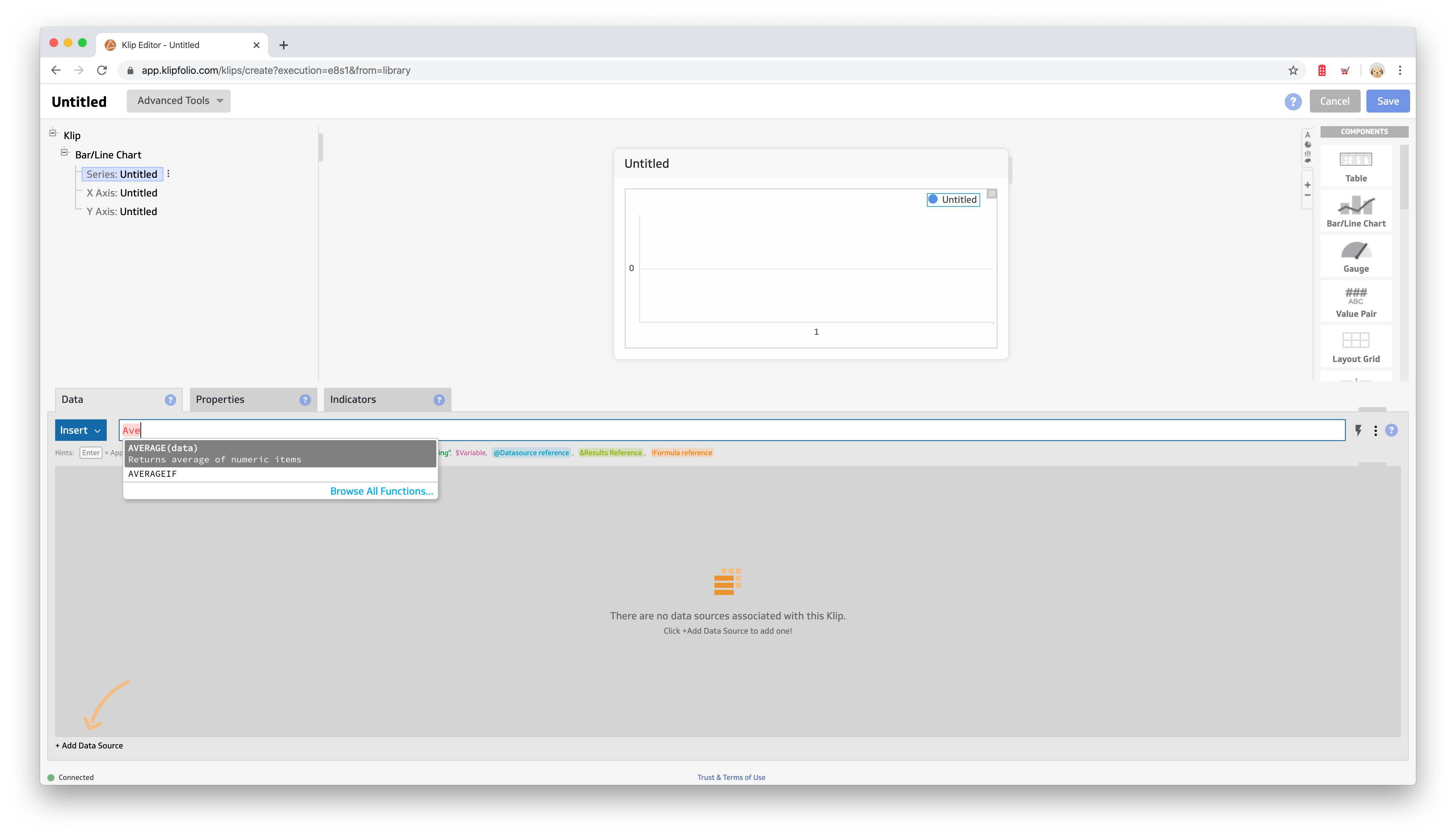Click the $Variable hint
Image resolution: width=1456 pixels, height=838 pixels.
[x=470, y=453]
